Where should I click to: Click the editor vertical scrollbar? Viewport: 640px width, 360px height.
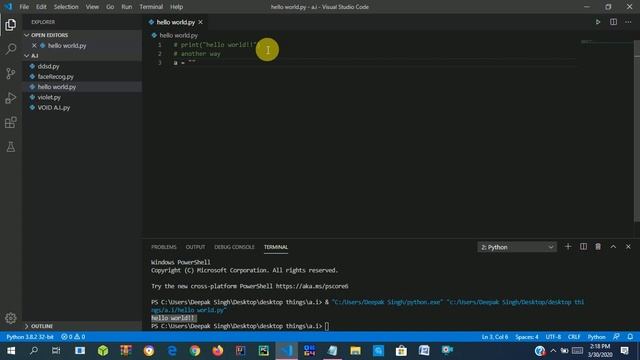(x=637, y=131)
